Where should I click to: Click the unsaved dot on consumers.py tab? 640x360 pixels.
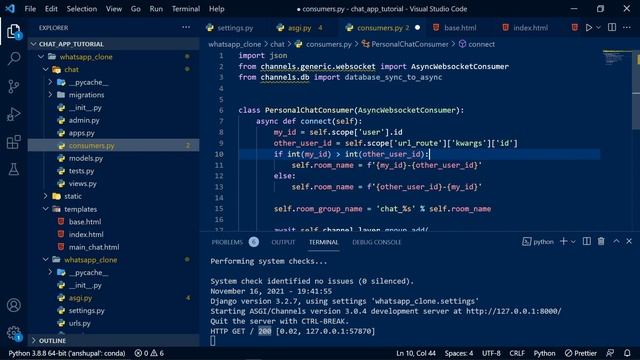[417, 28]
